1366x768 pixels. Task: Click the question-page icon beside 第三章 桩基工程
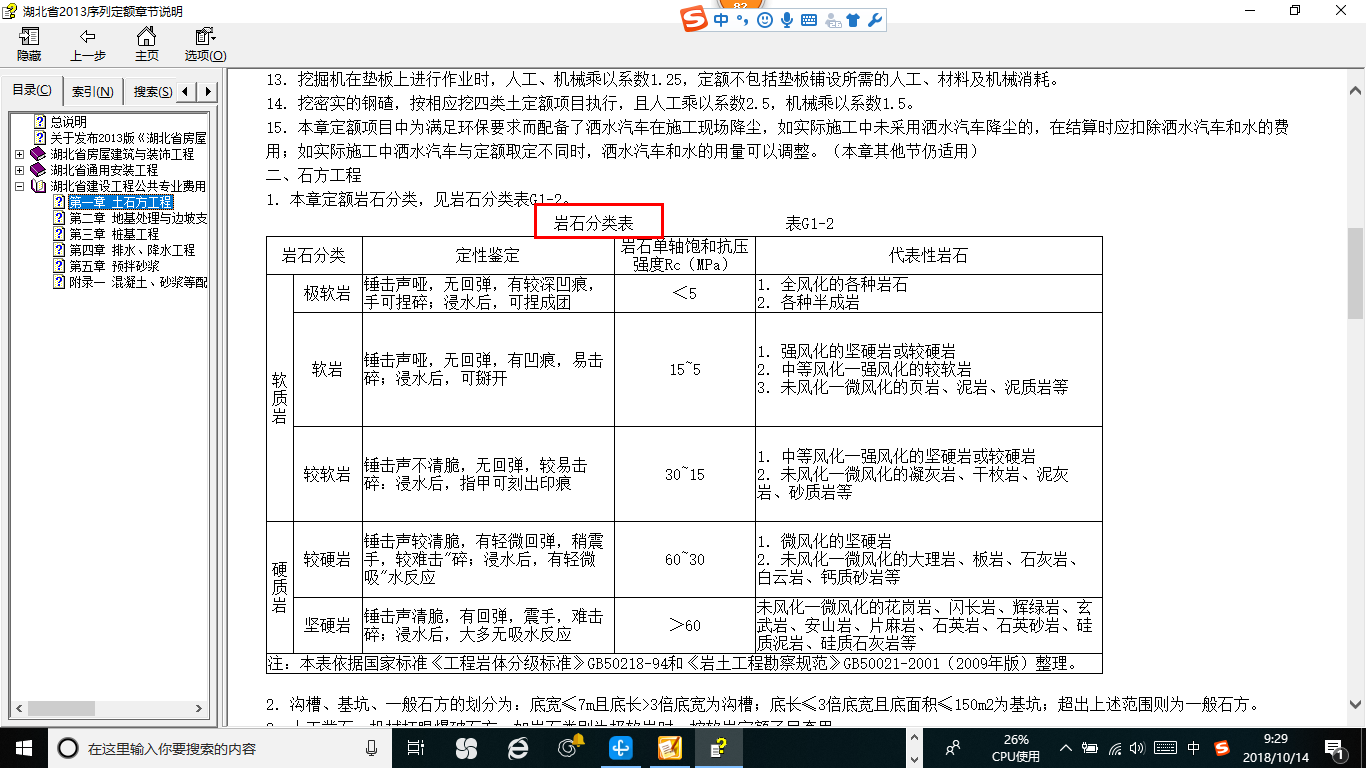(x=59, y=234)
